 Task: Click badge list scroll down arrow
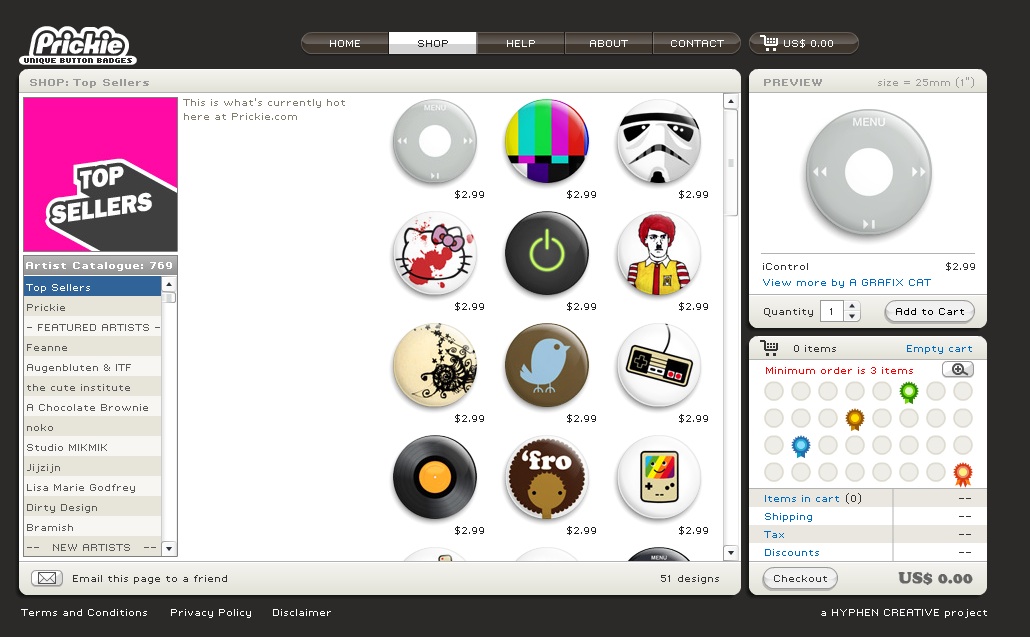(730, 552)
